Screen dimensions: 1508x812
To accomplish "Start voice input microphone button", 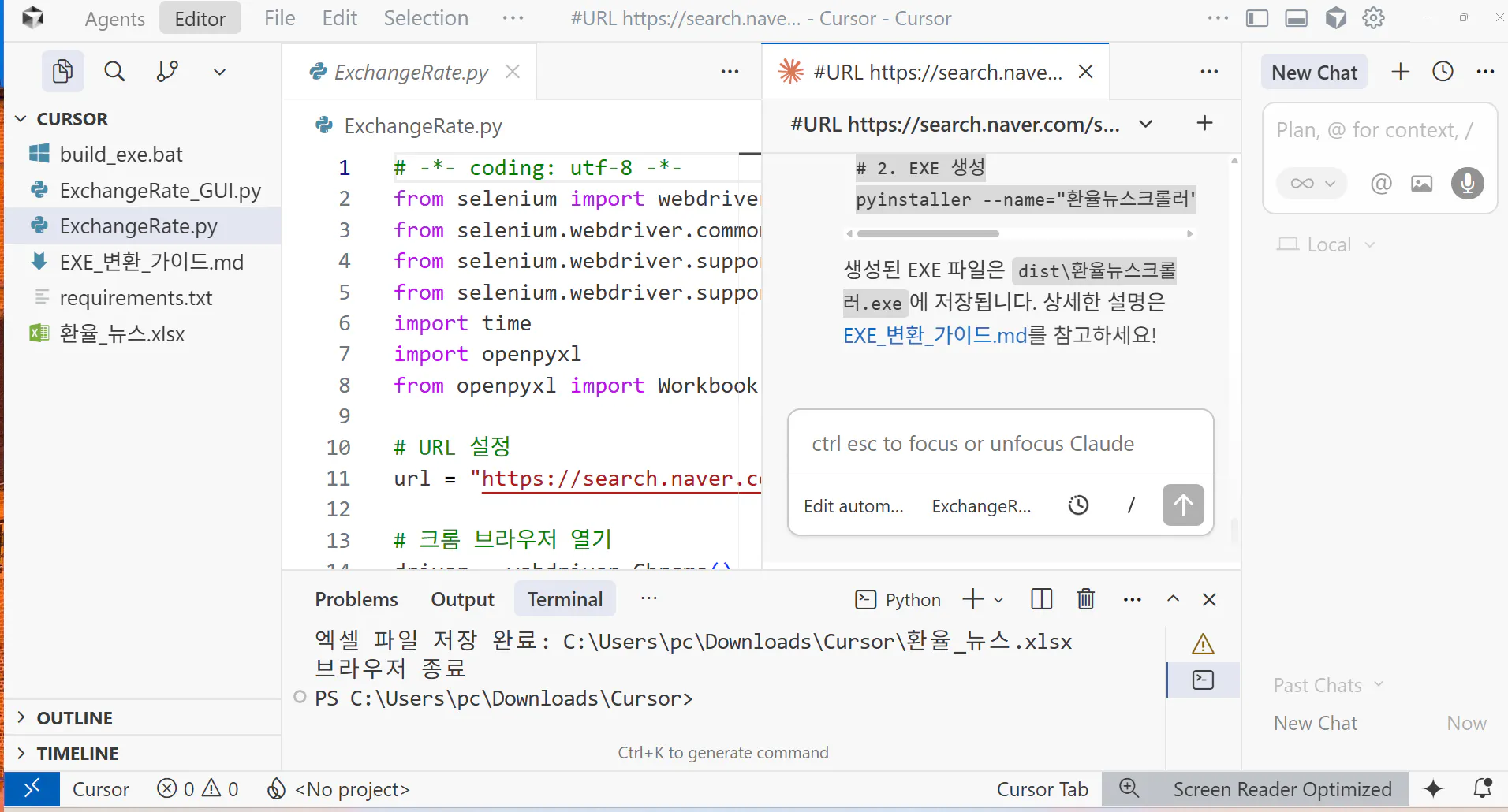I will (x=1468, y=184).
